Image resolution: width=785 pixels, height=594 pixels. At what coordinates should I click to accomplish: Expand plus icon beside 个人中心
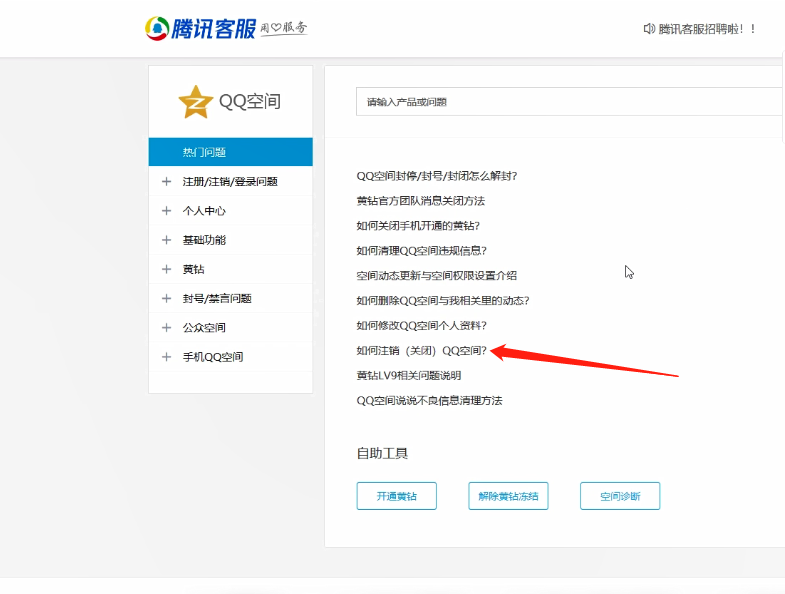[x=167, y=211]
